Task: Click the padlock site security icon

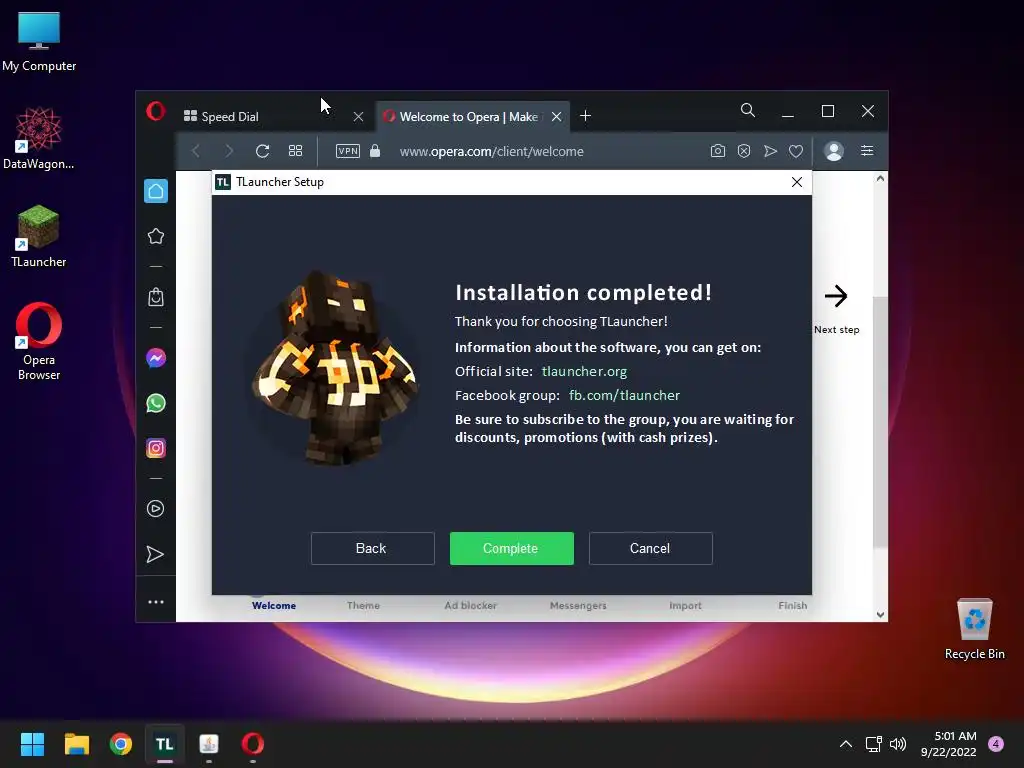Action: tap(375, 151)
